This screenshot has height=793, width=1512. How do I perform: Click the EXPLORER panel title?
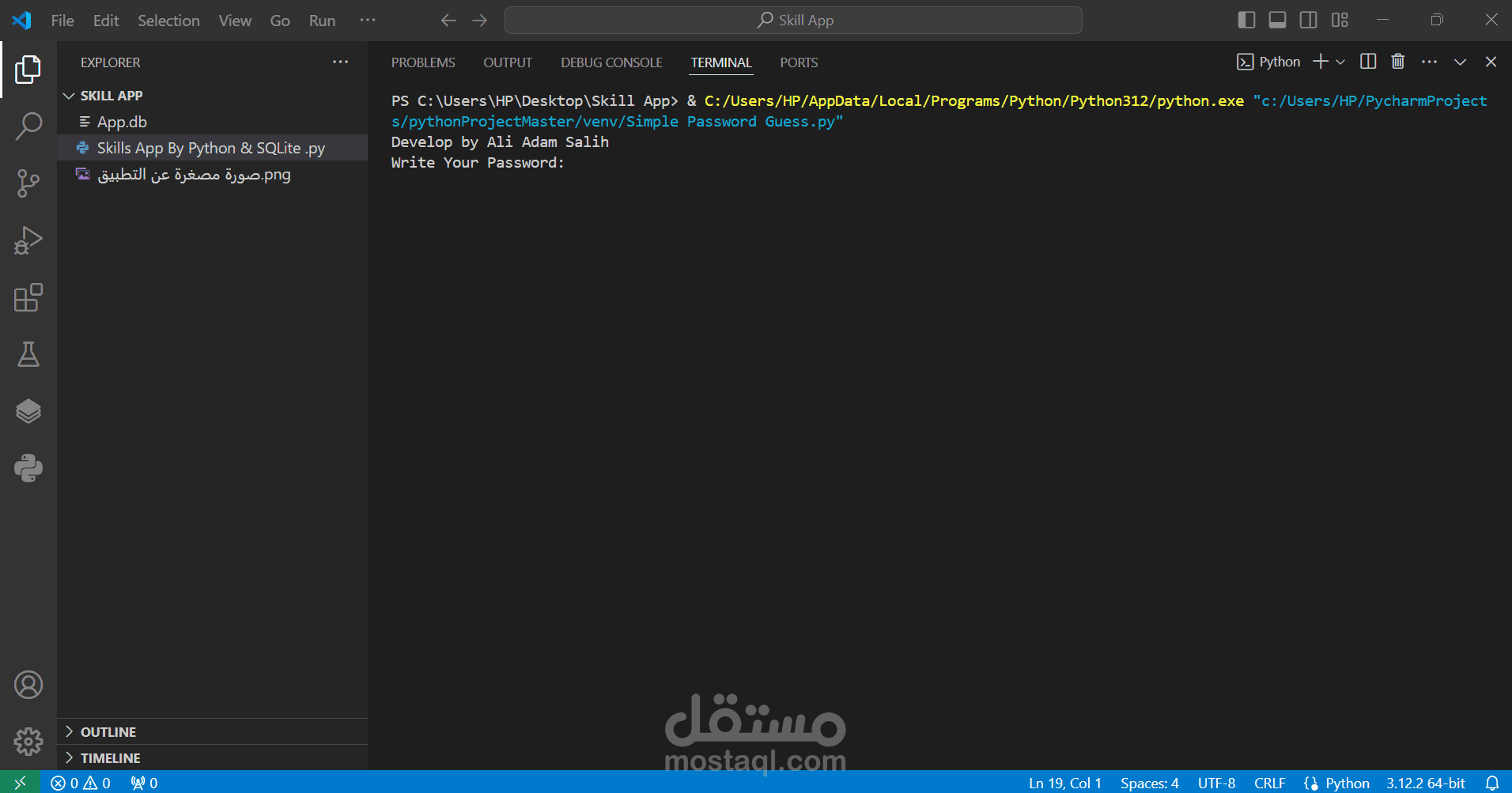click(x=110, y=62)
